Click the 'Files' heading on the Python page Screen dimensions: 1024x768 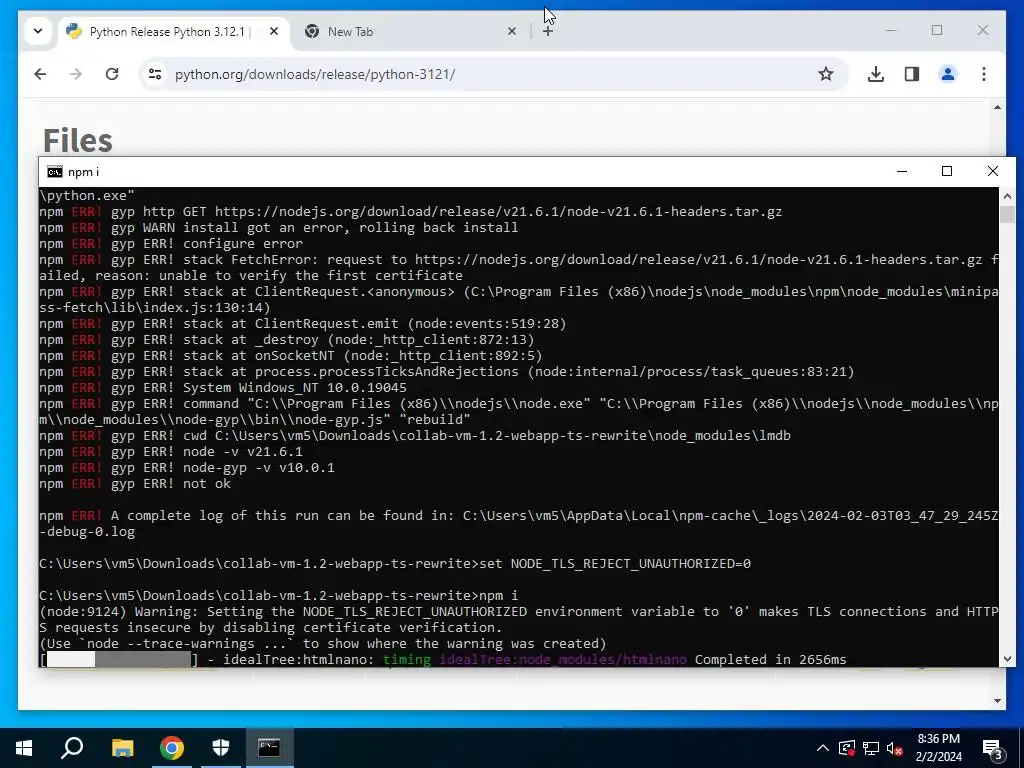tap(78, 140)
